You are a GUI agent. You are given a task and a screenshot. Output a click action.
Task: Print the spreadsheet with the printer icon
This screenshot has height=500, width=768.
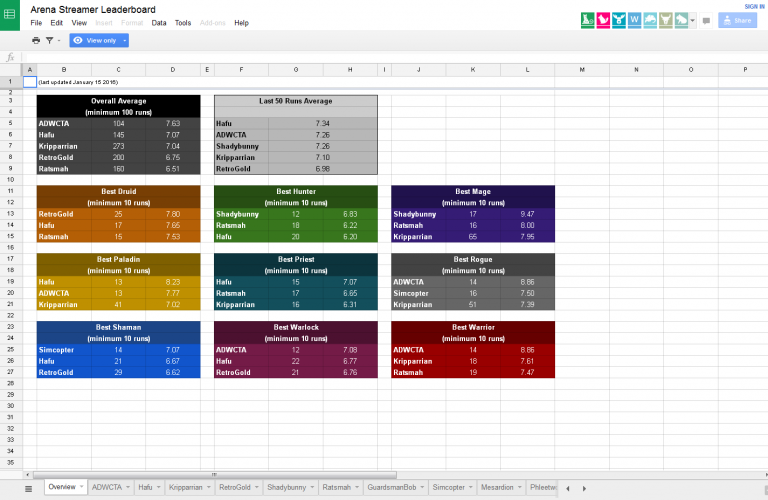click(36, 40)
